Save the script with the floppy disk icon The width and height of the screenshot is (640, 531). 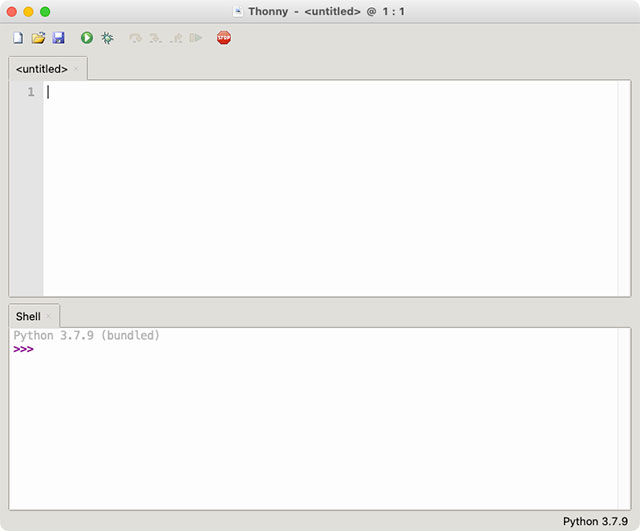[58, 38]
